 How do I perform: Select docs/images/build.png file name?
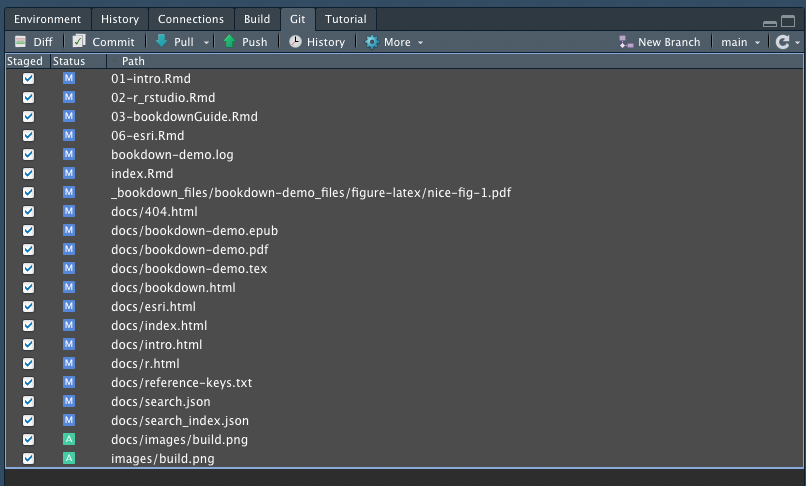pyautogui.click(x=179, y=440)
